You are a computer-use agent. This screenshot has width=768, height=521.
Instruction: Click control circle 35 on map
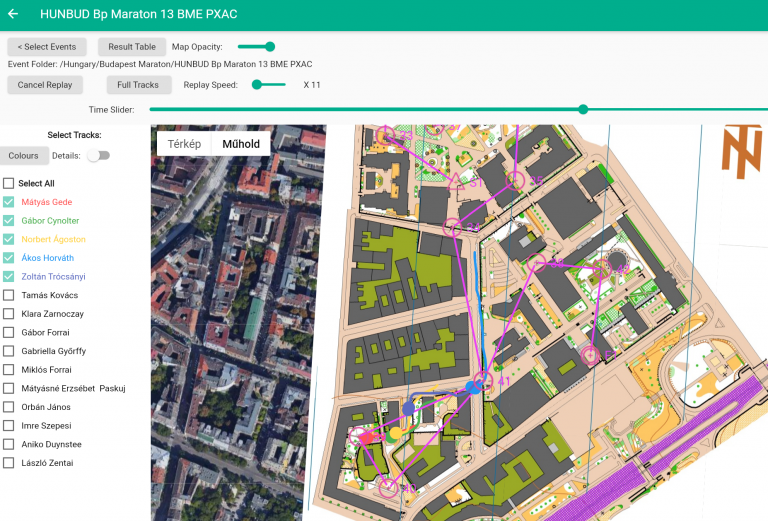[515, 180]
